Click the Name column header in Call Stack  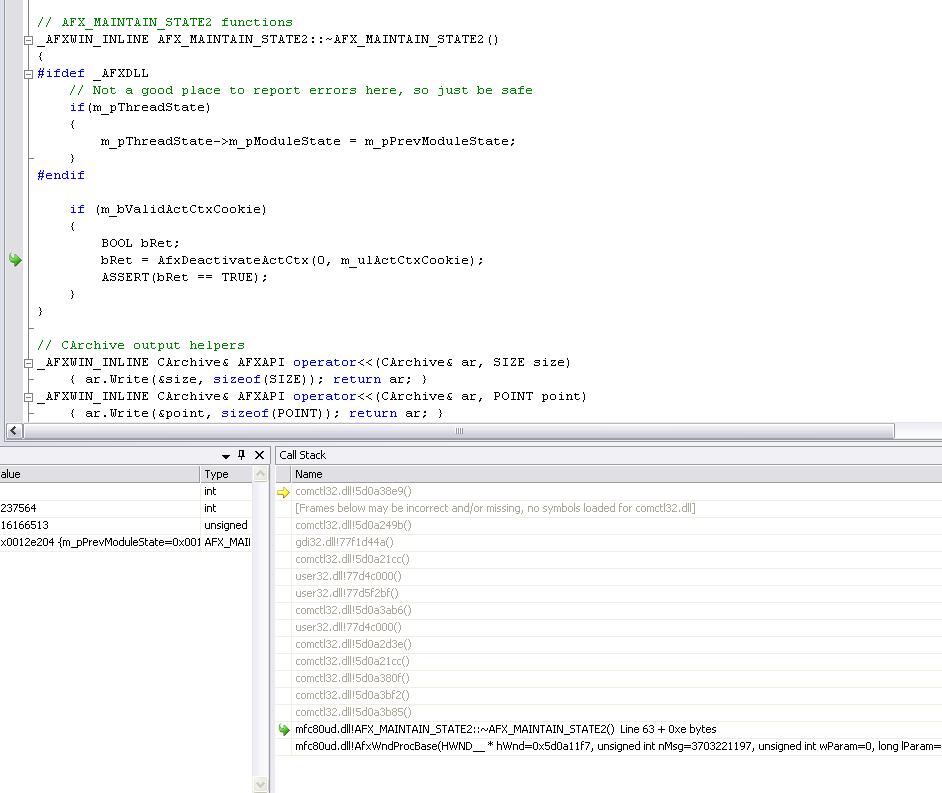(309, 474)
